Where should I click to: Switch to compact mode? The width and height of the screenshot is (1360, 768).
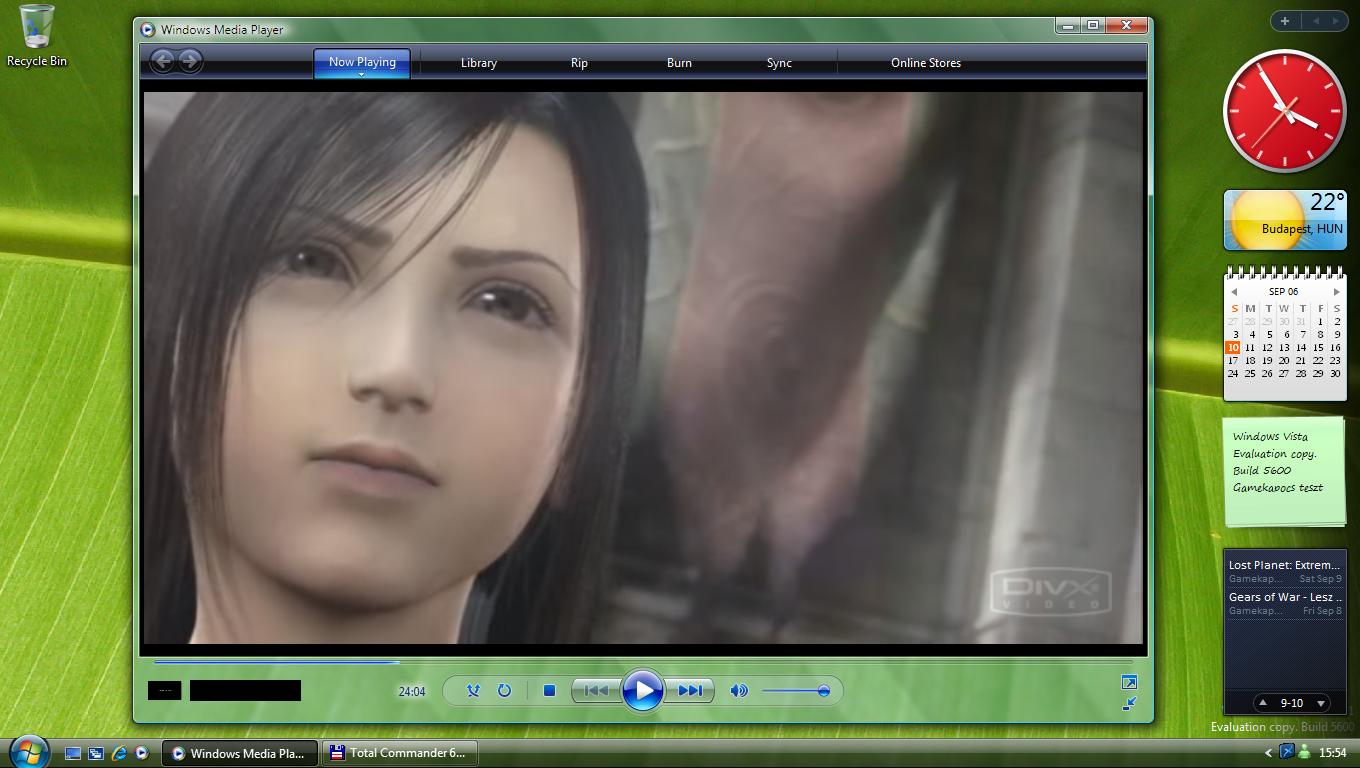pyautogui.click(x=1129, y=703)
